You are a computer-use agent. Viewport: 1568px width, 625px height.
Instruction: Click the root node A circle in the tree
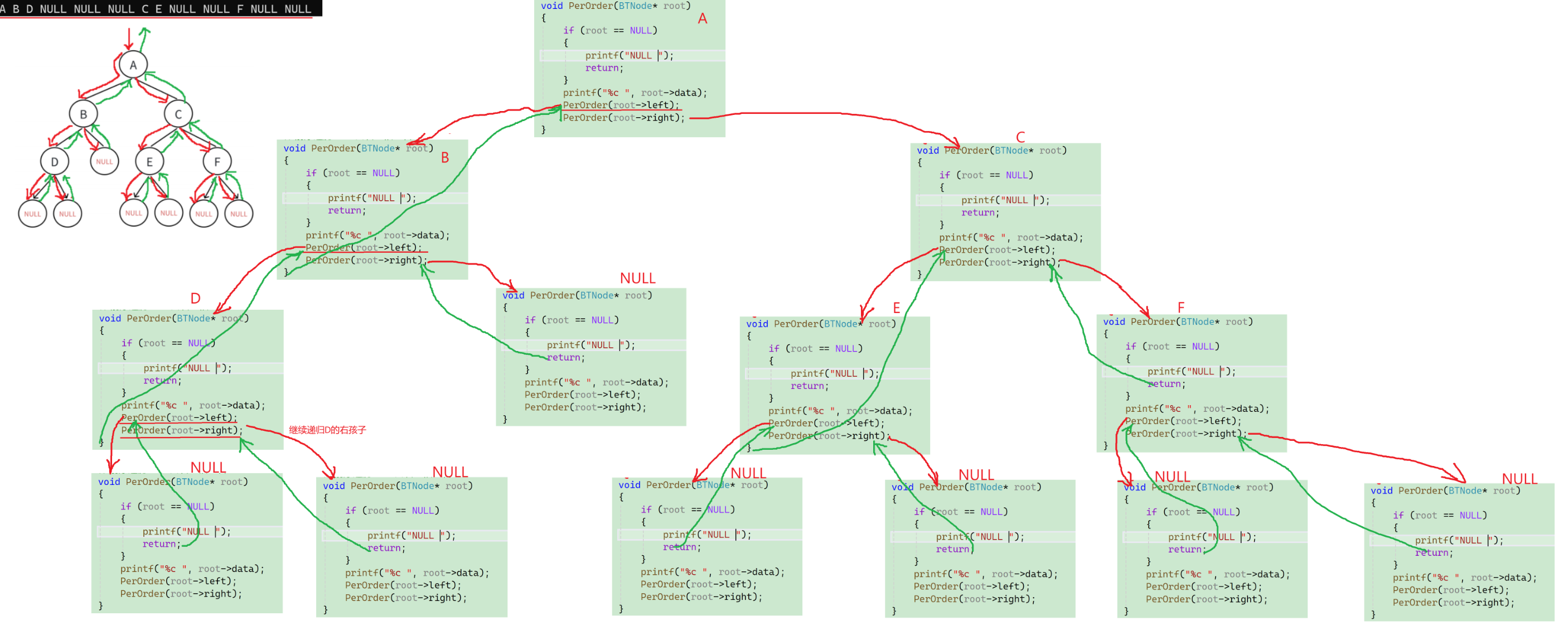click(133, 65)
